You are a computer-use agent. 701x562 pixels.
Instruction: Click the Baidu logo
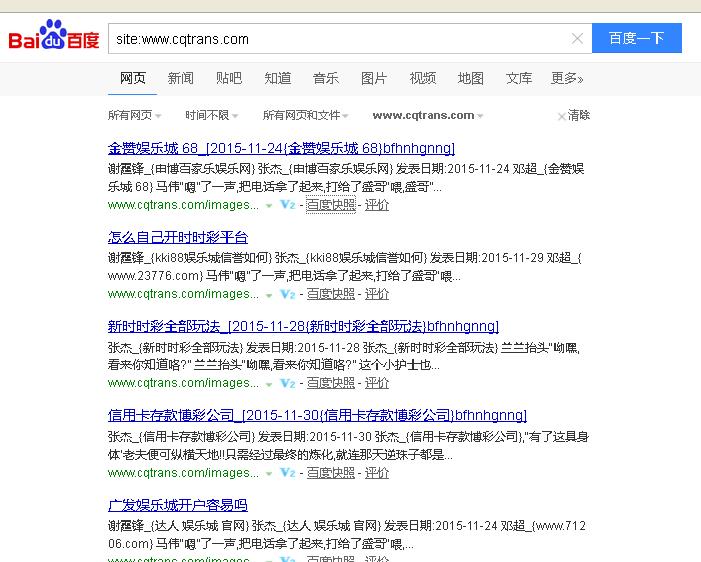click(54, 35)
